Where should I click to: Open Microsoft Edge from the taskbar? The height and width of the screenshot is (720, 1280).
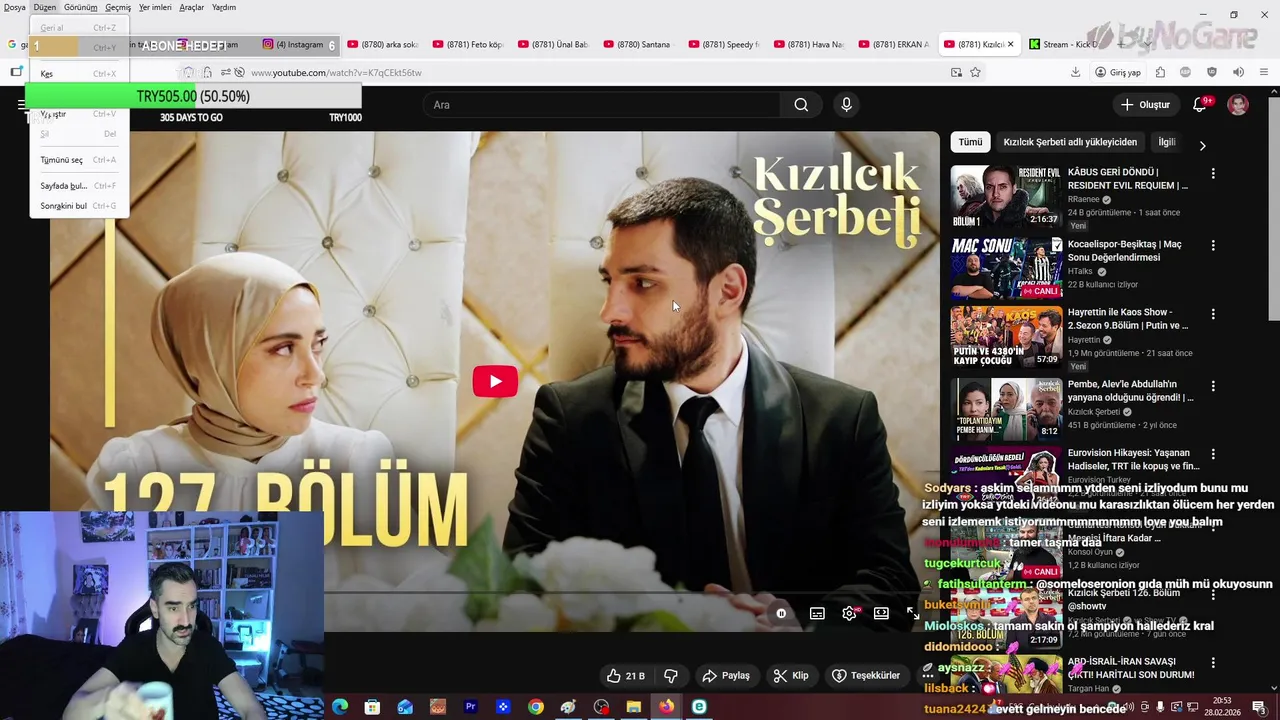pos(340,707)
